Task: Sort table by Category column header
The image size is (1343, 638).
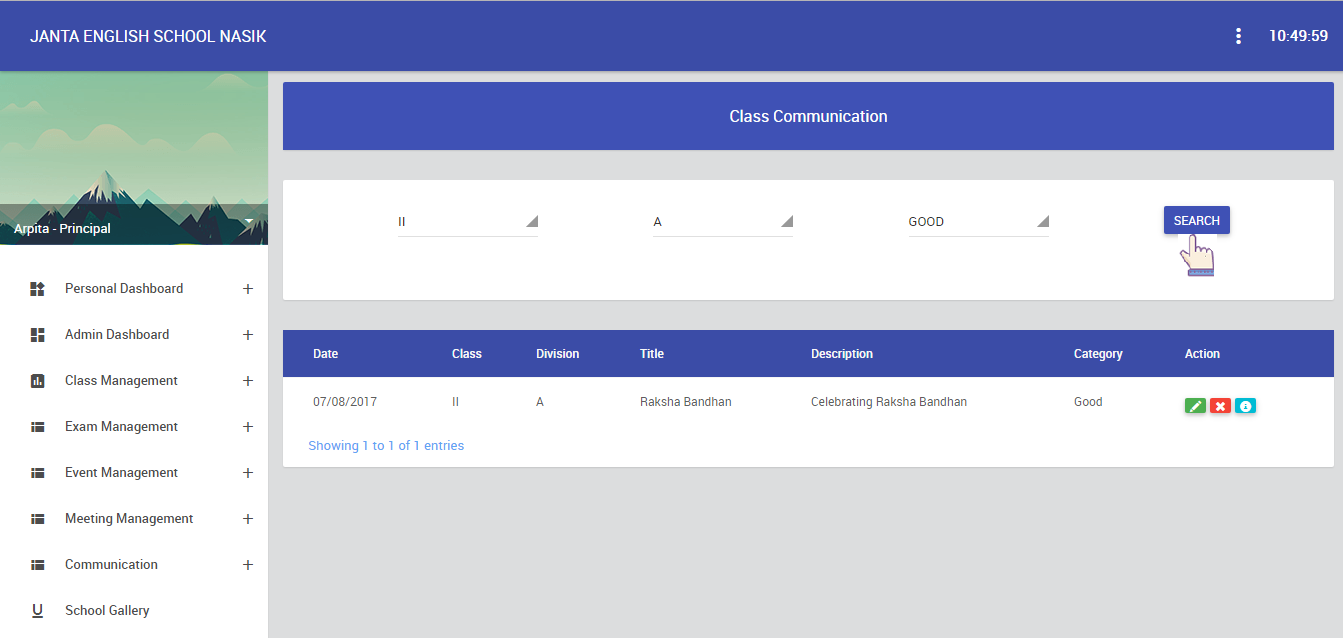Action: (x=1098, y=354)
